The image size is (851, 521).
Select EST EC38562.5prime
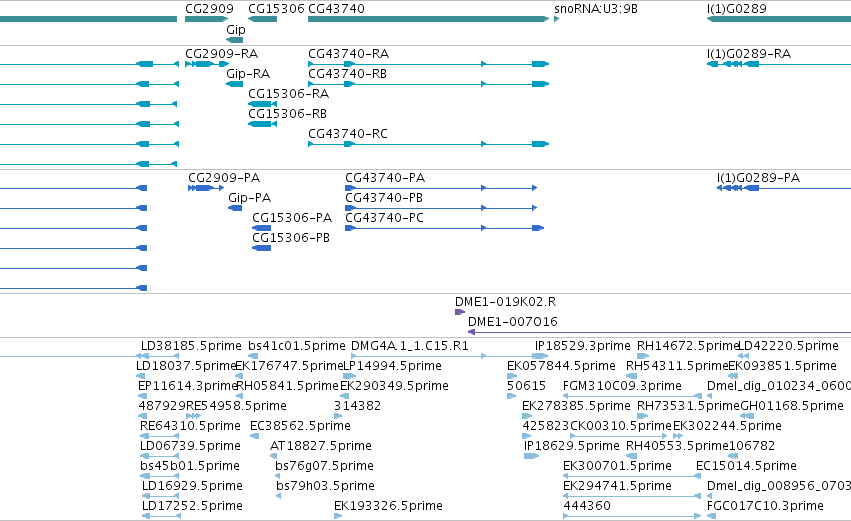pyautogui.click(x=300, y=426)
